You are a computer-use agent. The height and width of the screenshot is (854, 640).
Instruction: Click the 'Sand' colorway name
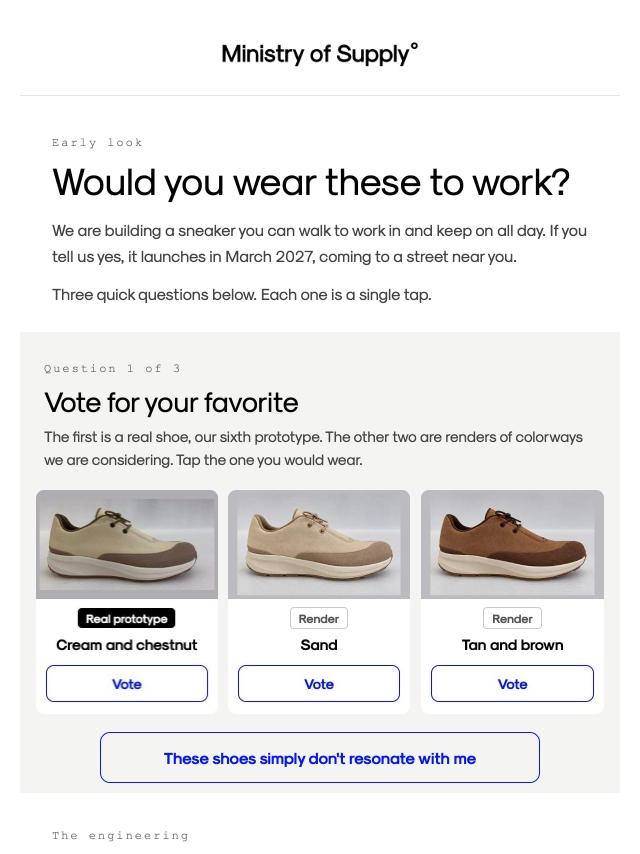[319, 645]
